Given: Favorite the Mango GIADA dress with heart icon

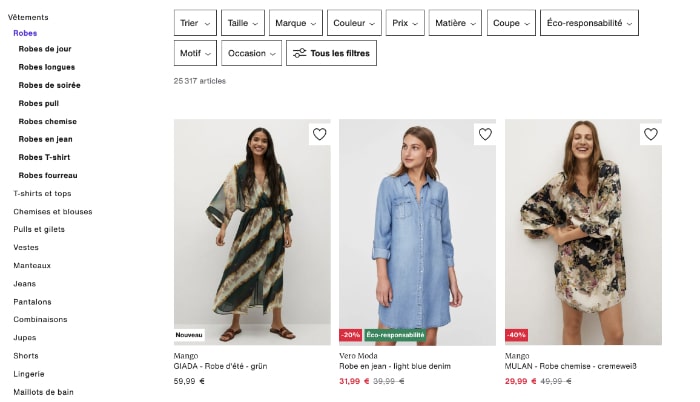Looking at the screenshot, I should [x=319, y=134].
